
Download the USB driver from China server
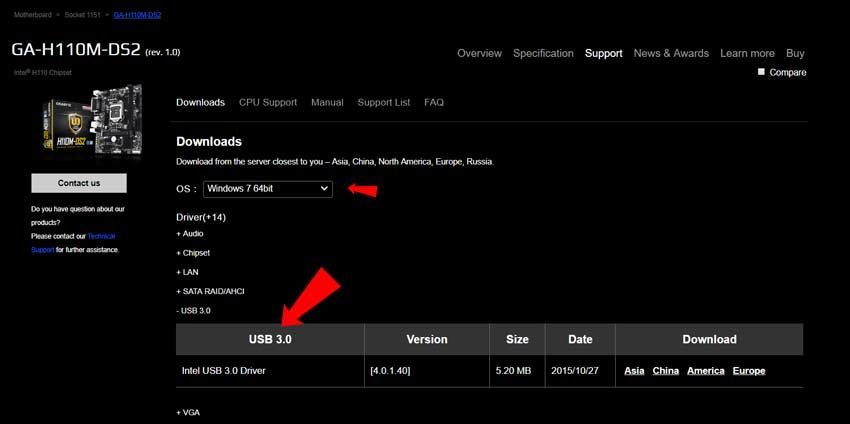[666, 371]
